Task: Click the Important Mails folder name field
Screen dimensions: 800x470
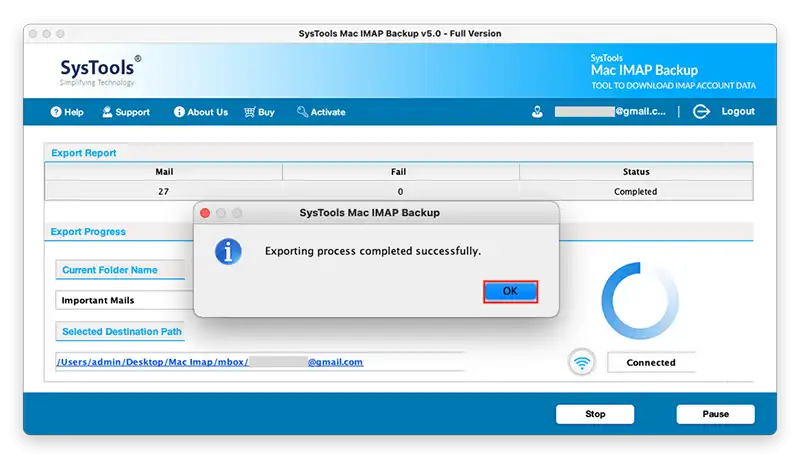Action: [124, 300]
